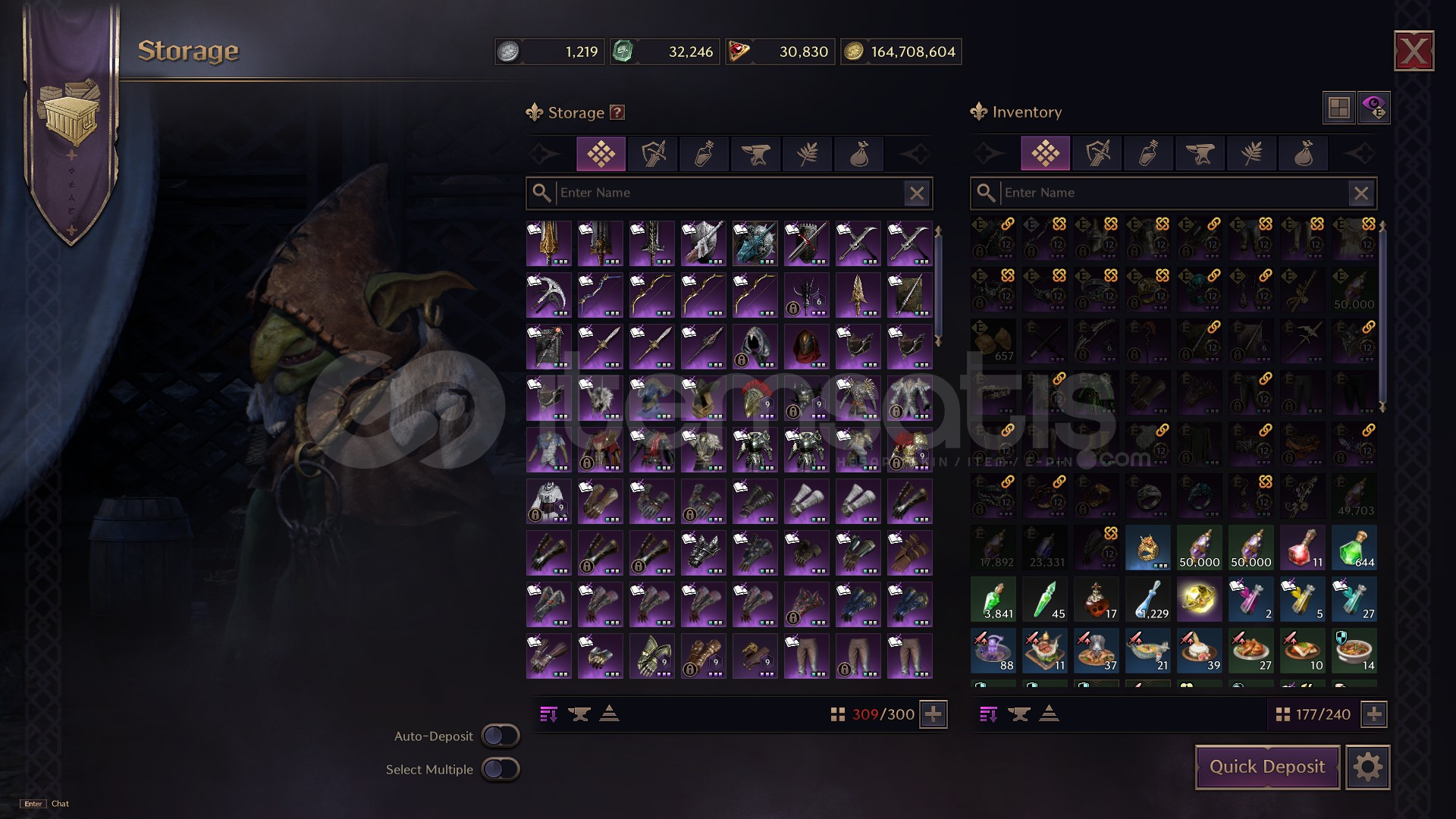Click the Quick Deposit button
The width and height of the screenshot is (1456, 819).
(1267, 767)
